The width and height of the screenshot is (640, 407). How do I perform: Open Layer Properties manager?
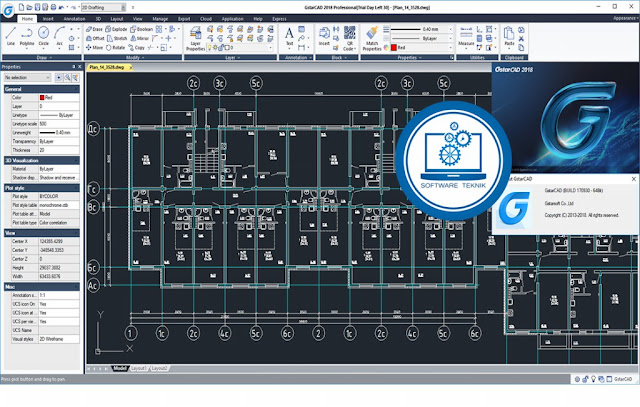(196, 39)
